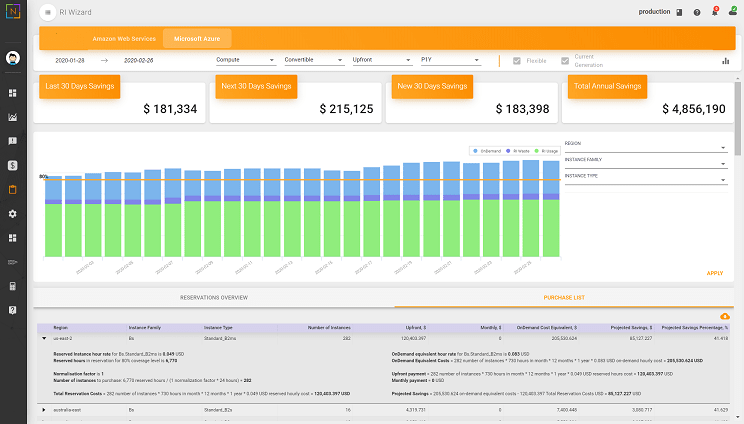Open the notifications bell icon
Screen dimensions: 744x424
pos(715,12)
